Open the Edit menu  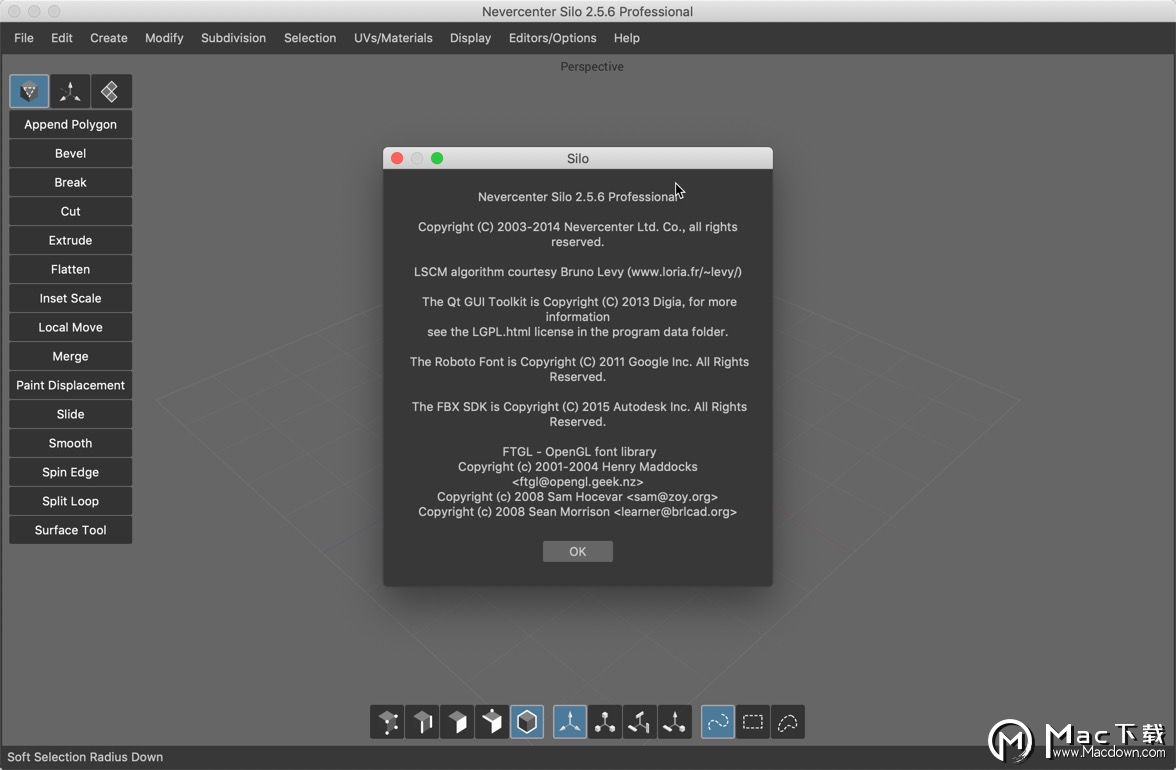(62, 38)
